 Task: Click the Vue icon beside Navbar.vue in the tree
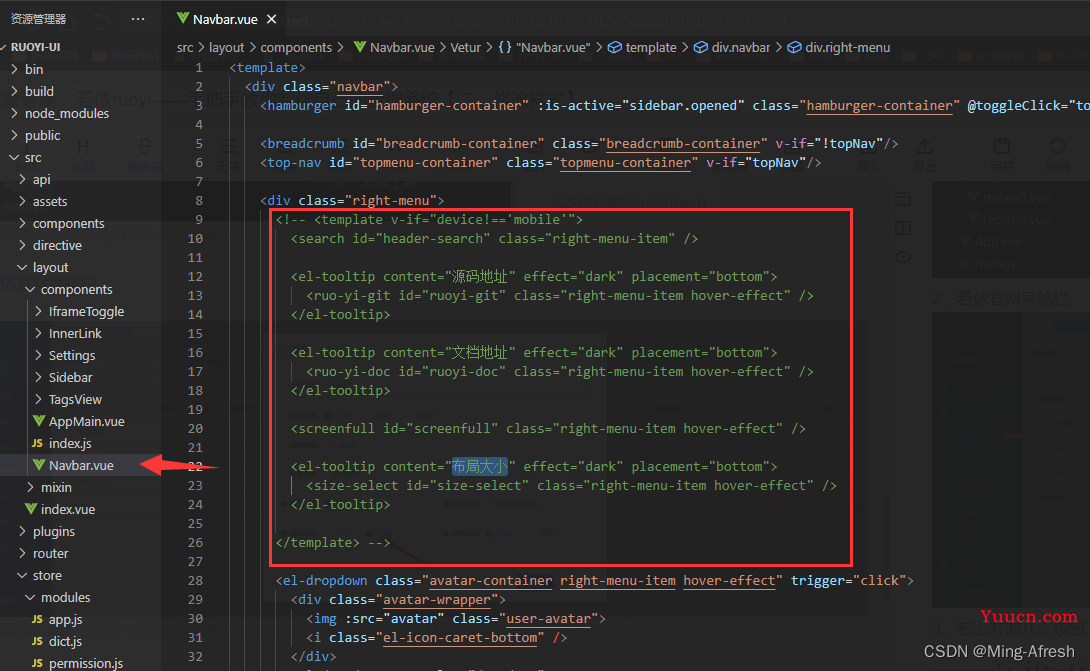tap(39, 465)
